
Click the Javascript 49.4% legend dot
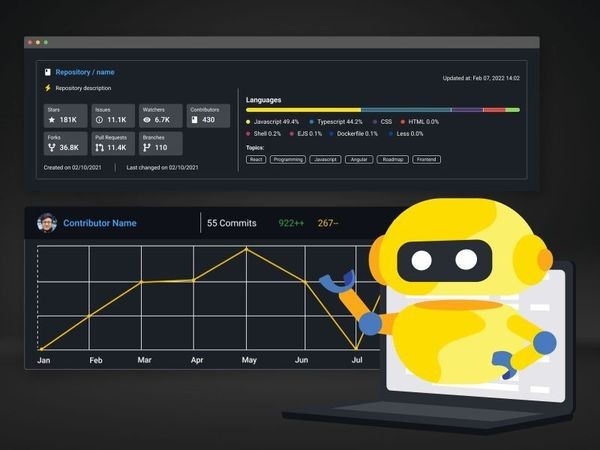click(248, 122)
